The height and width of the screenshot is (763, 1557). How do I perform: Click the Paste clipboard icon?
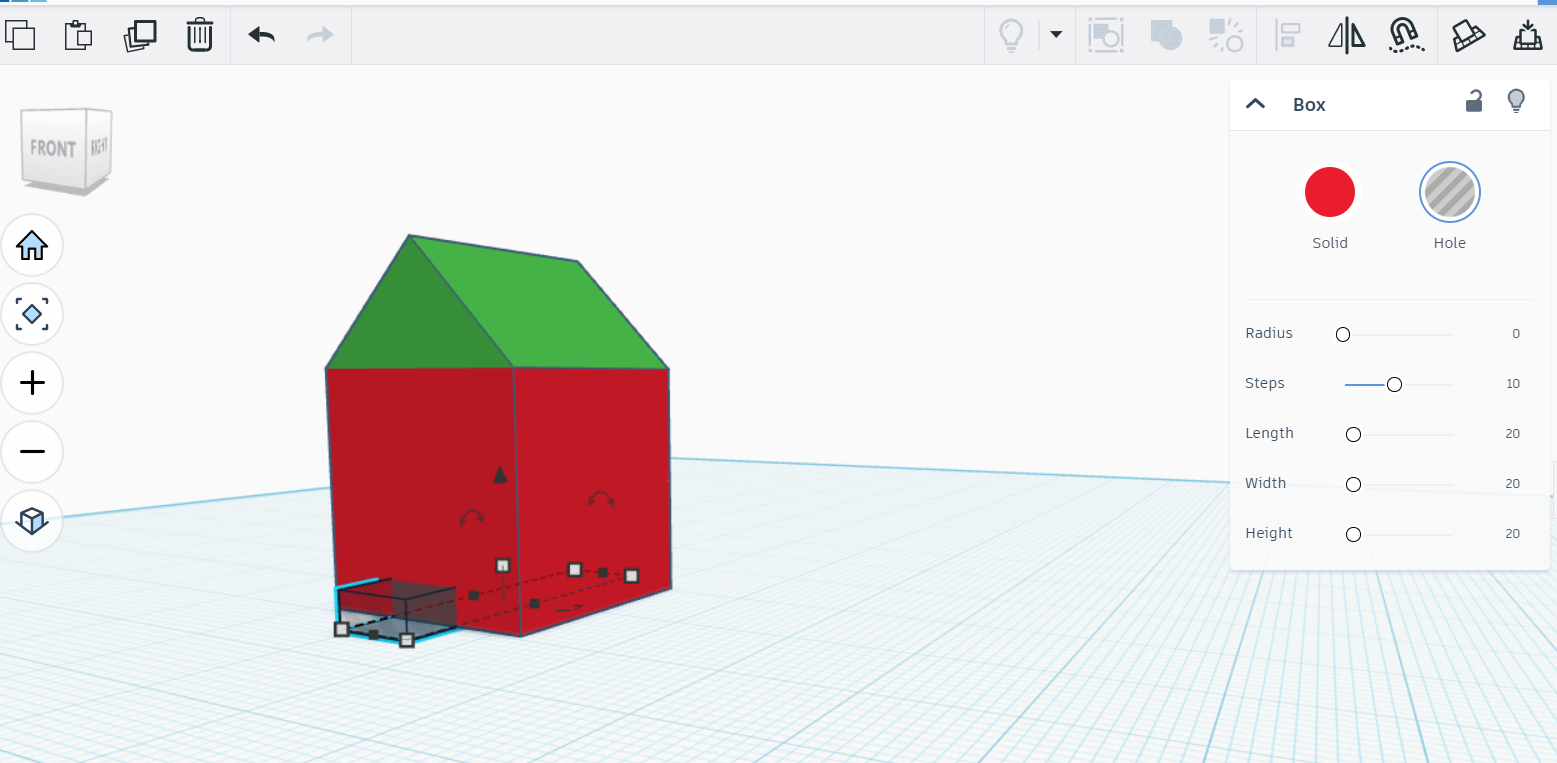pyautogui.click(x=78, y=35)
